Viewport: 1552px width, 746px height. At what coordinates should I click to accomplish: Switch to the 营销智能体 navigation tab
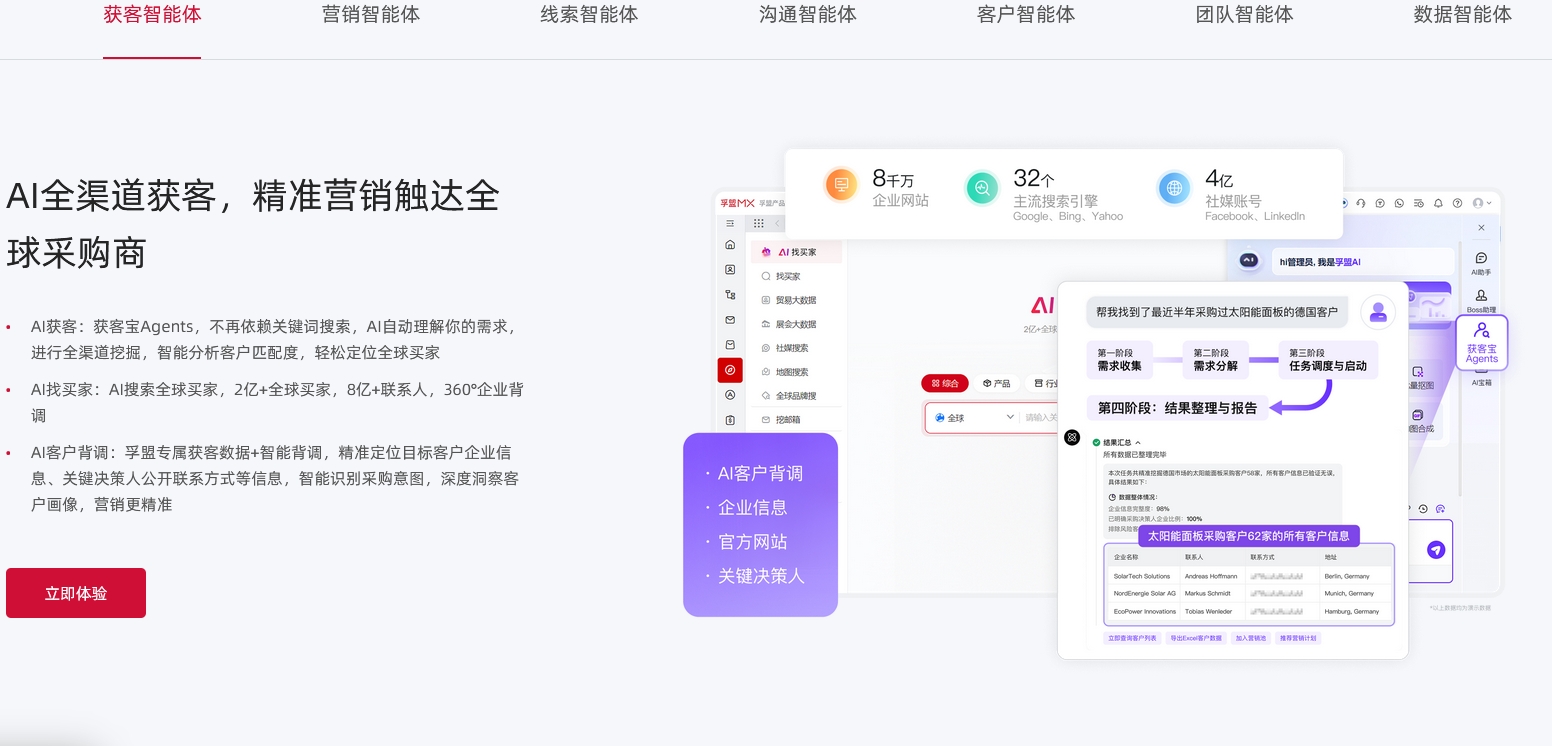370,15
